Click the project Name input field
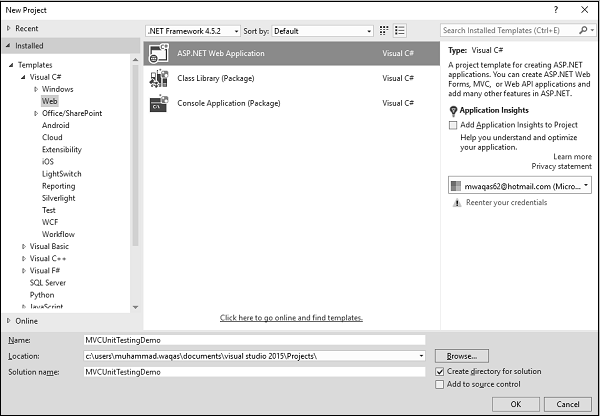This screenshot has height=416, width=600. 254,340
